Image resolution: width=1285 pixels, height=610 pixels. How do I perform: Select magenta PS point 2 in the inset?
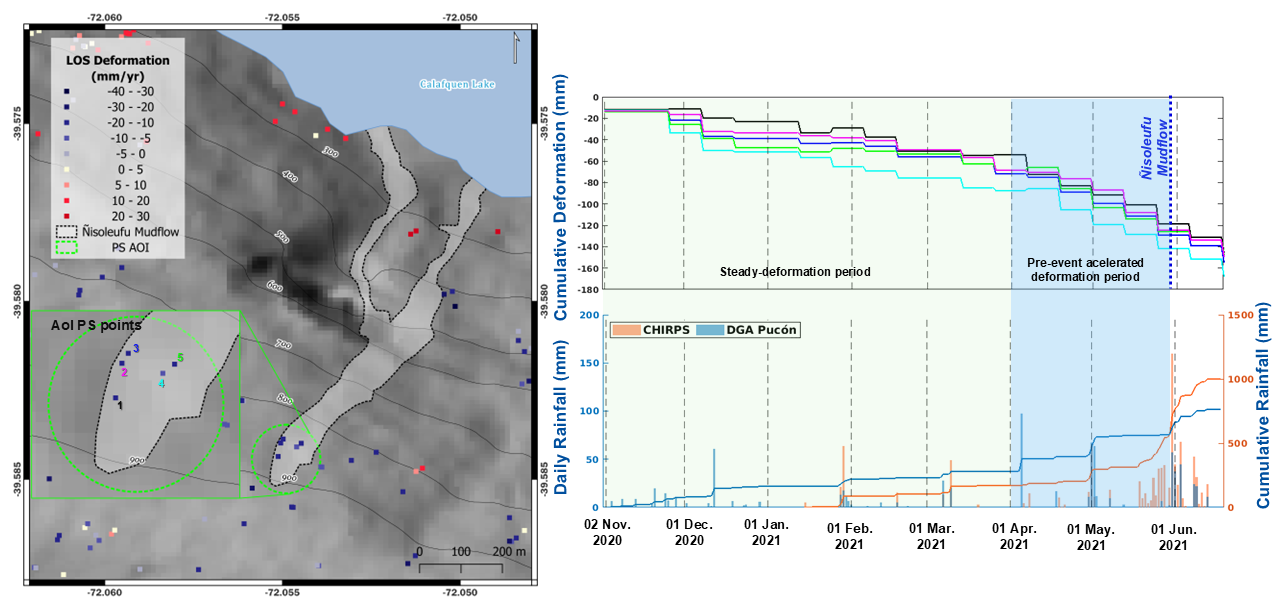123,365
